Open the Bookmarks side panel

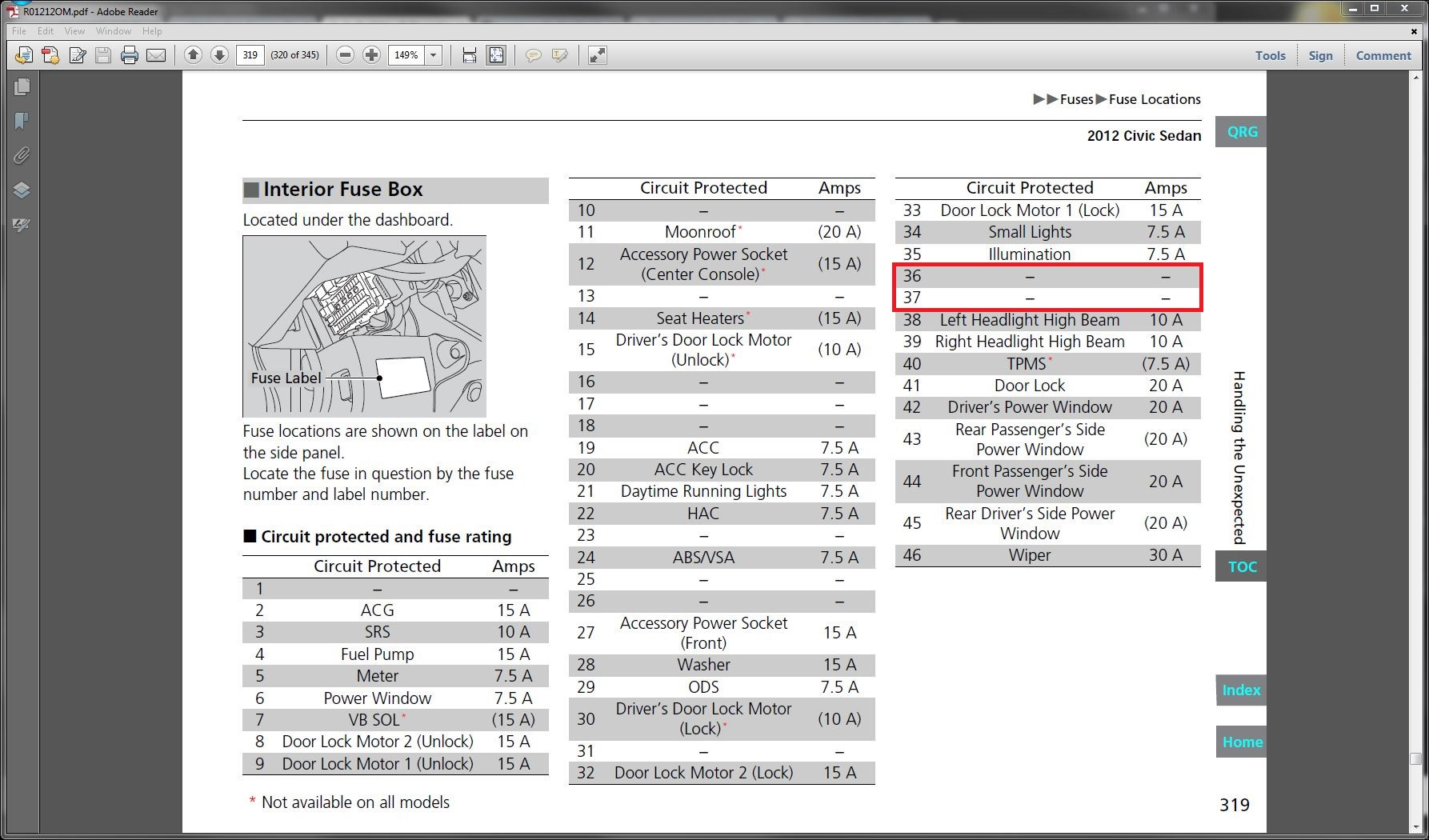point(22,121)
